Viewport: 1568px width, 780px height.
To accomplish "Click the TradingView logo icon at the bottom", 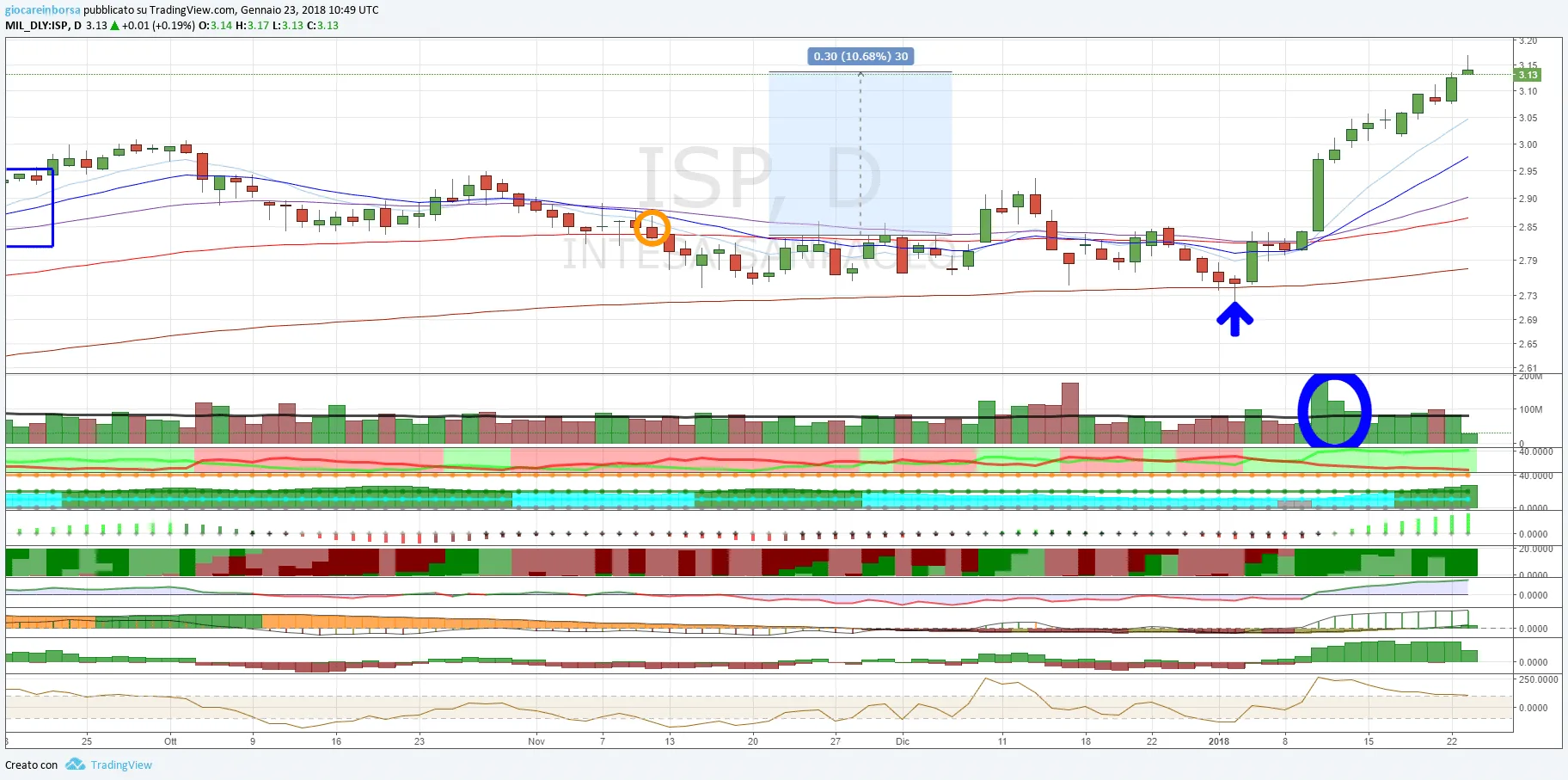I will coord(75,765).
